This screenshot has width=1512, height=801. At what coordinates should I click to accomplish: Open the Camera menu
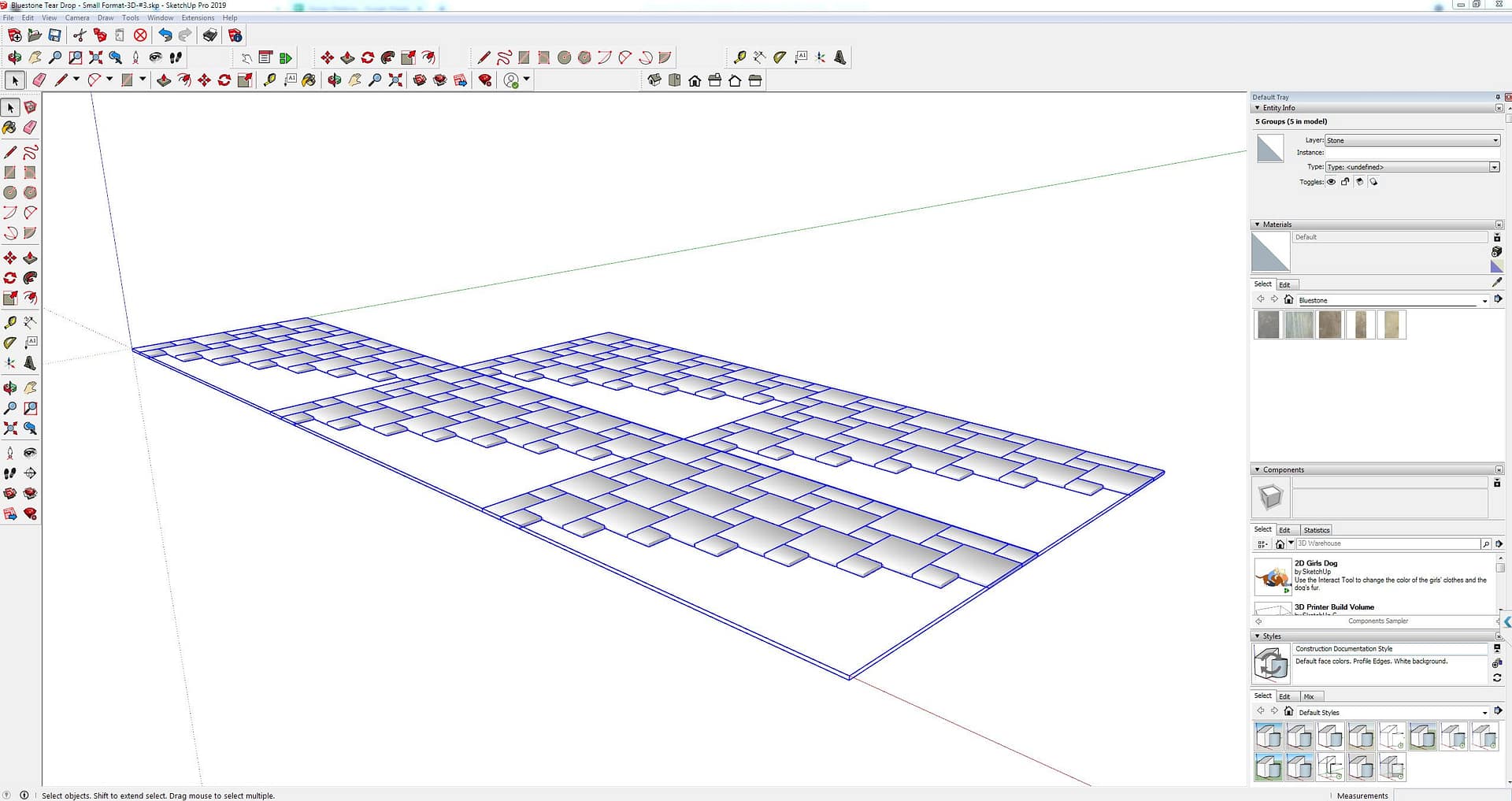pyautogui.click(x=76, y=17)
